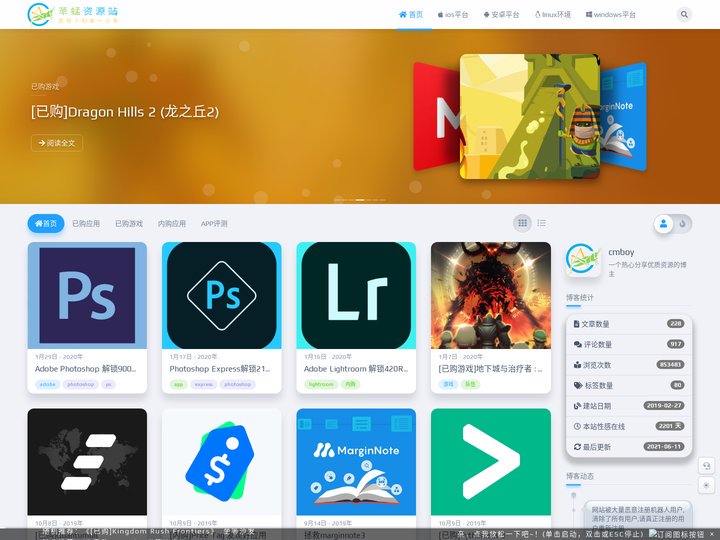Click the headset support floating icon
This screenshot has width=720, height=540.
[x=706, y=466]
